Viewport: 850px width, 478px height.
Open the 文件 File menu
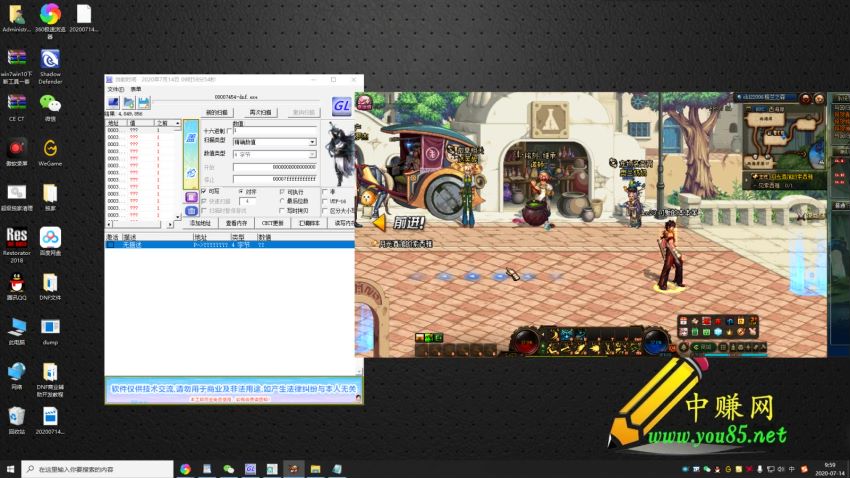point(115,89)
